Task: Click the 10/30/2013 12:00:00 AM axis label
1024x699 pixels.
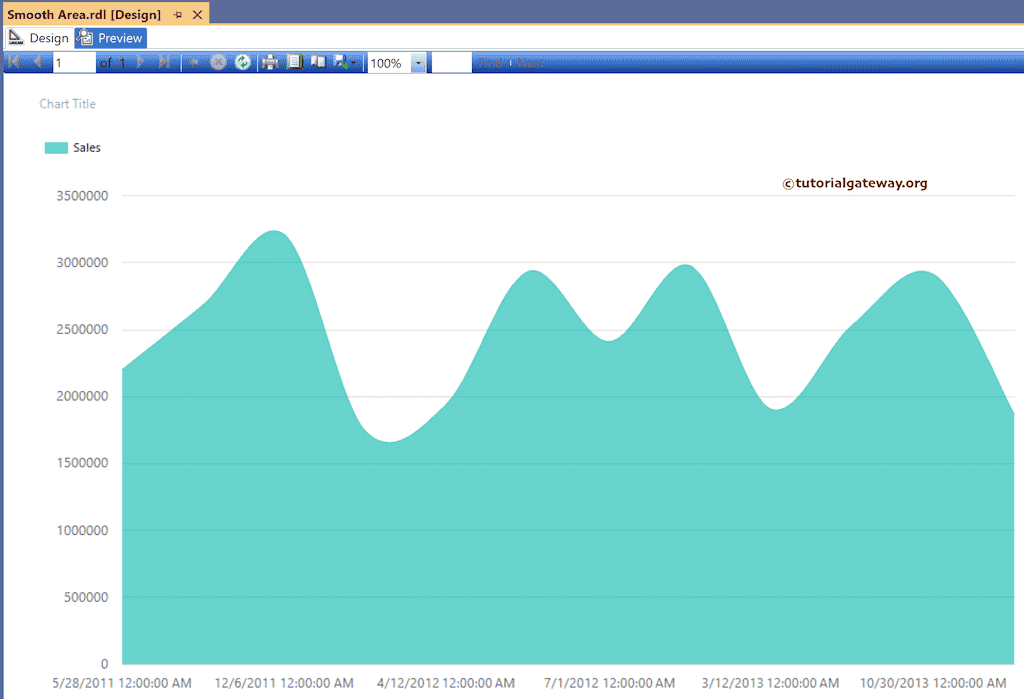Action: [933, 683]
